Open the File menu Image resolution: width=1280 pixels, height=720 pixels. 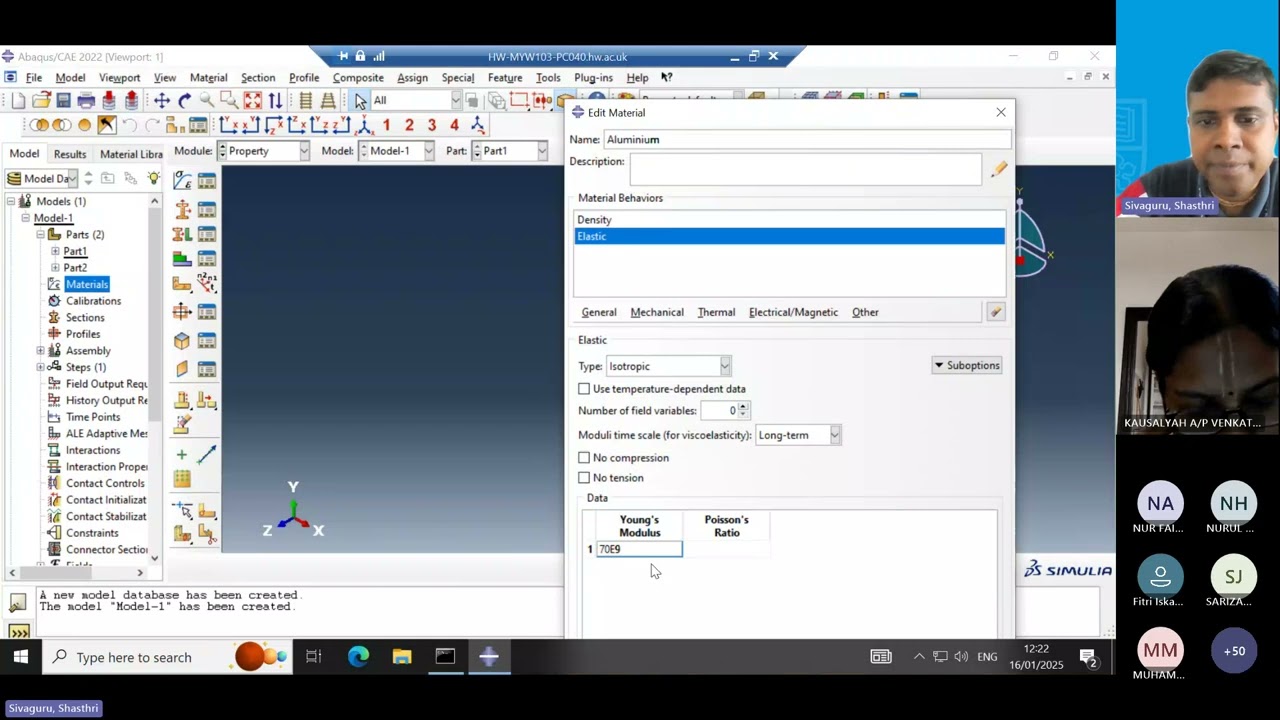tap(33, 77)
